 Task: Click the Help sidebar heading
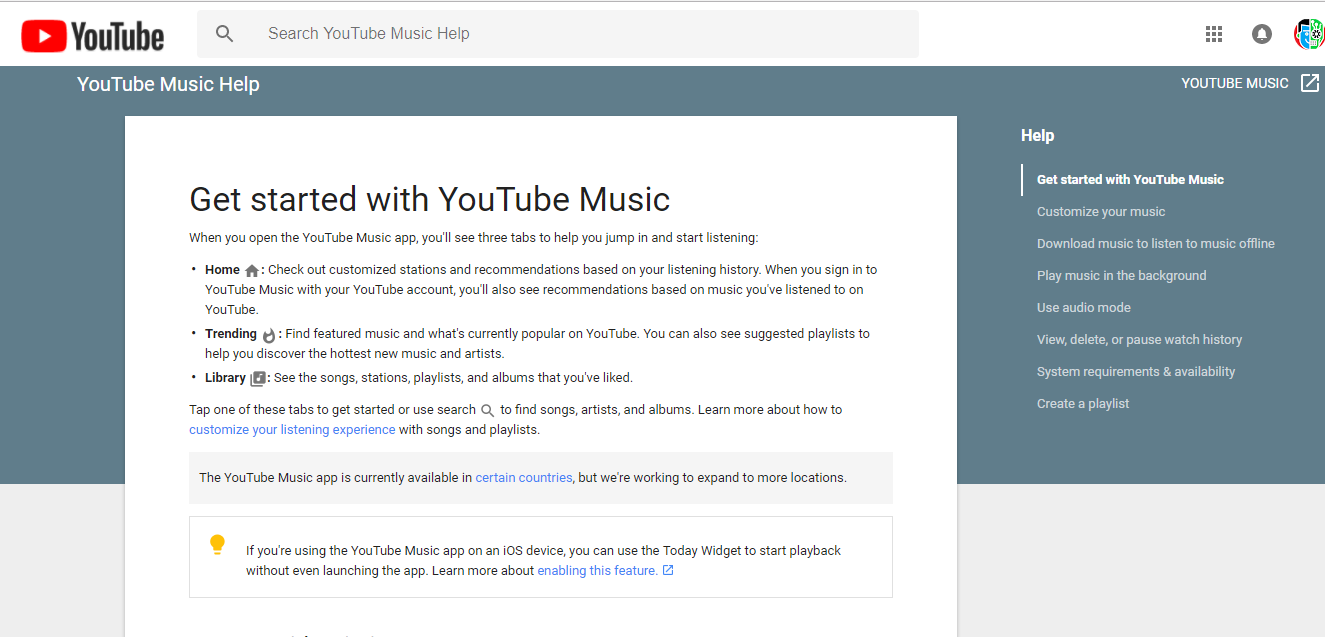(1037, 136)
